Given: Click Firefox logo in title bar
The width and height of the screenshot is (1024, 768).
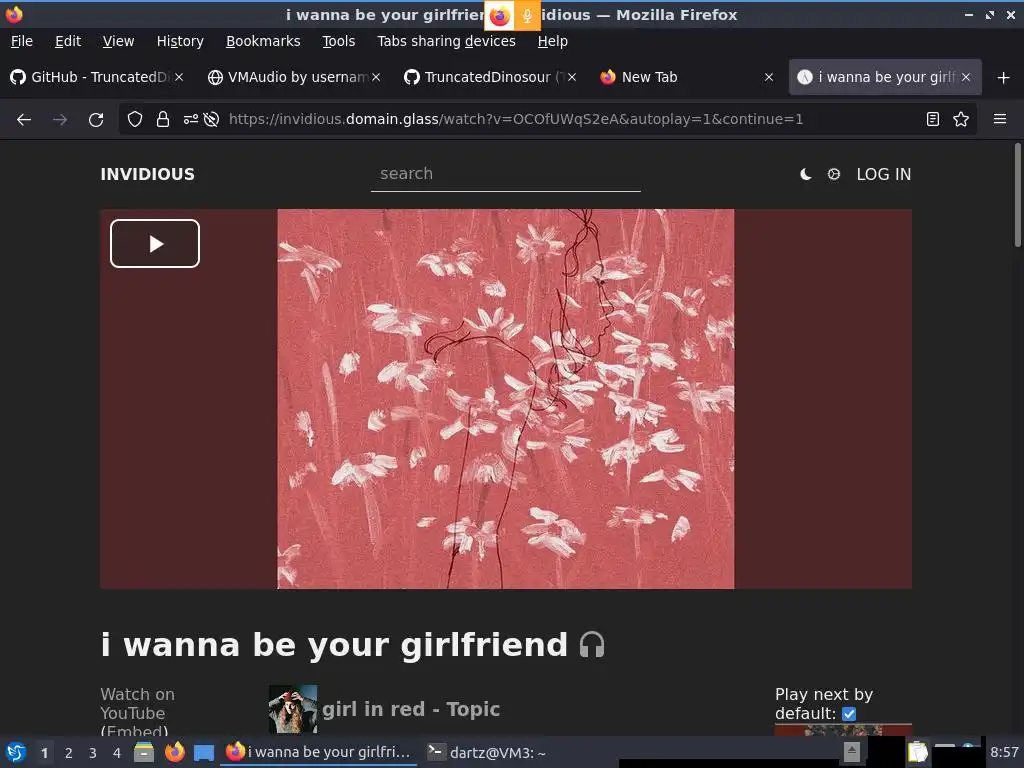Looking at the screenshot, I should pyautogui.click(x=14, y=14).
